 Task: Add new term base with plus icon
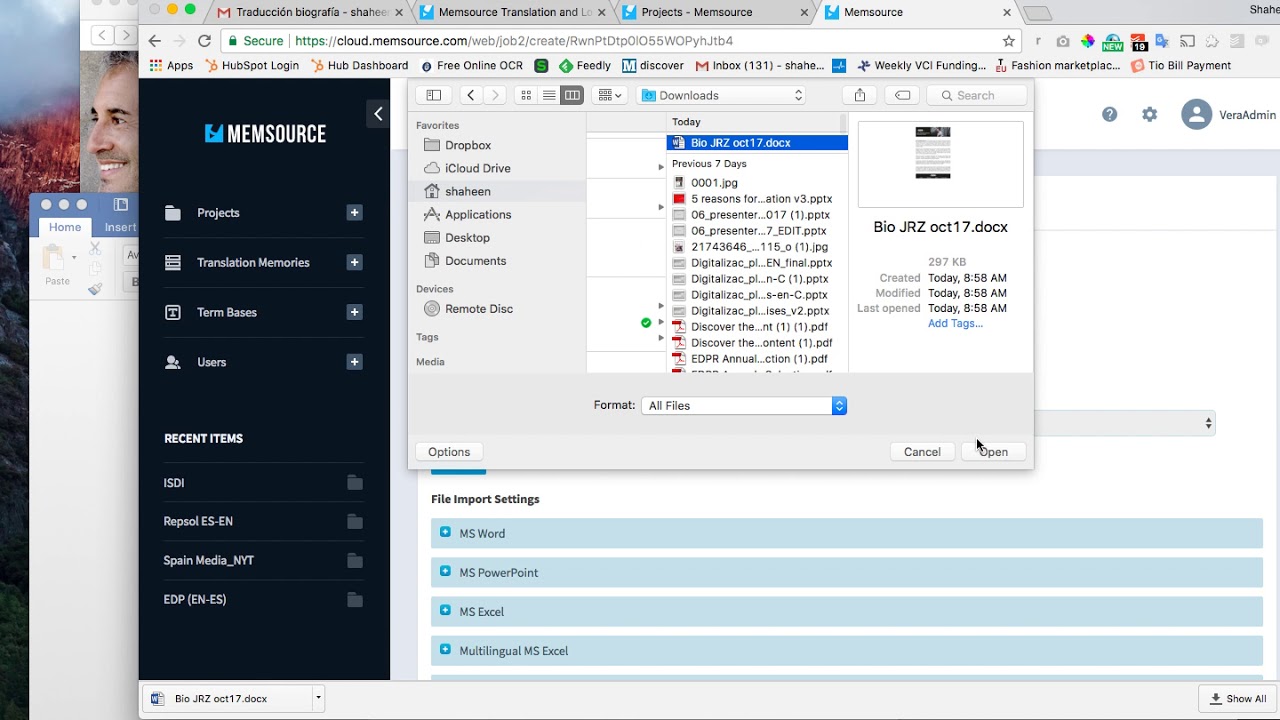point(354,313)
